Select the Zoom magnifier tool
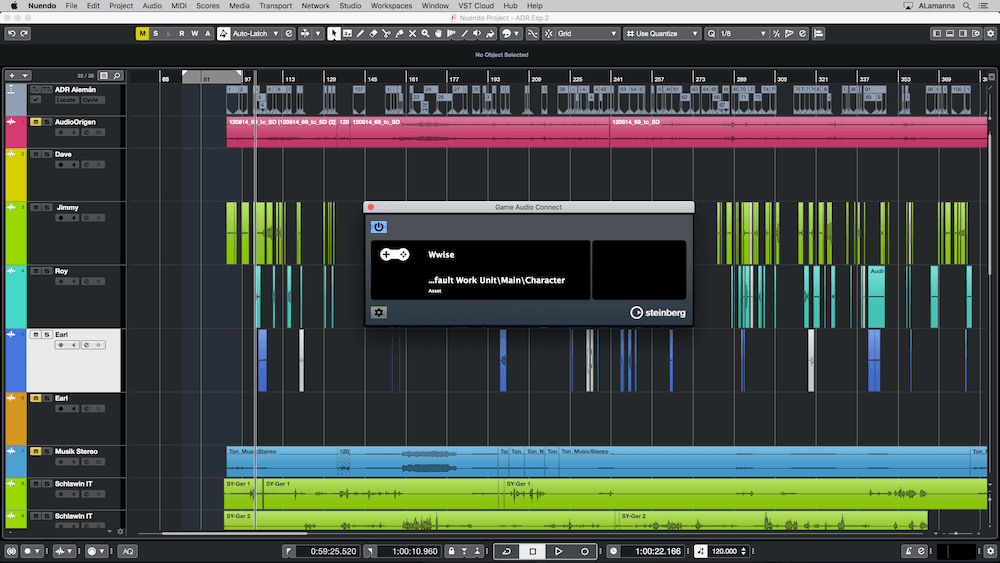Screen dimensions: 1000x563 point(425,33)
